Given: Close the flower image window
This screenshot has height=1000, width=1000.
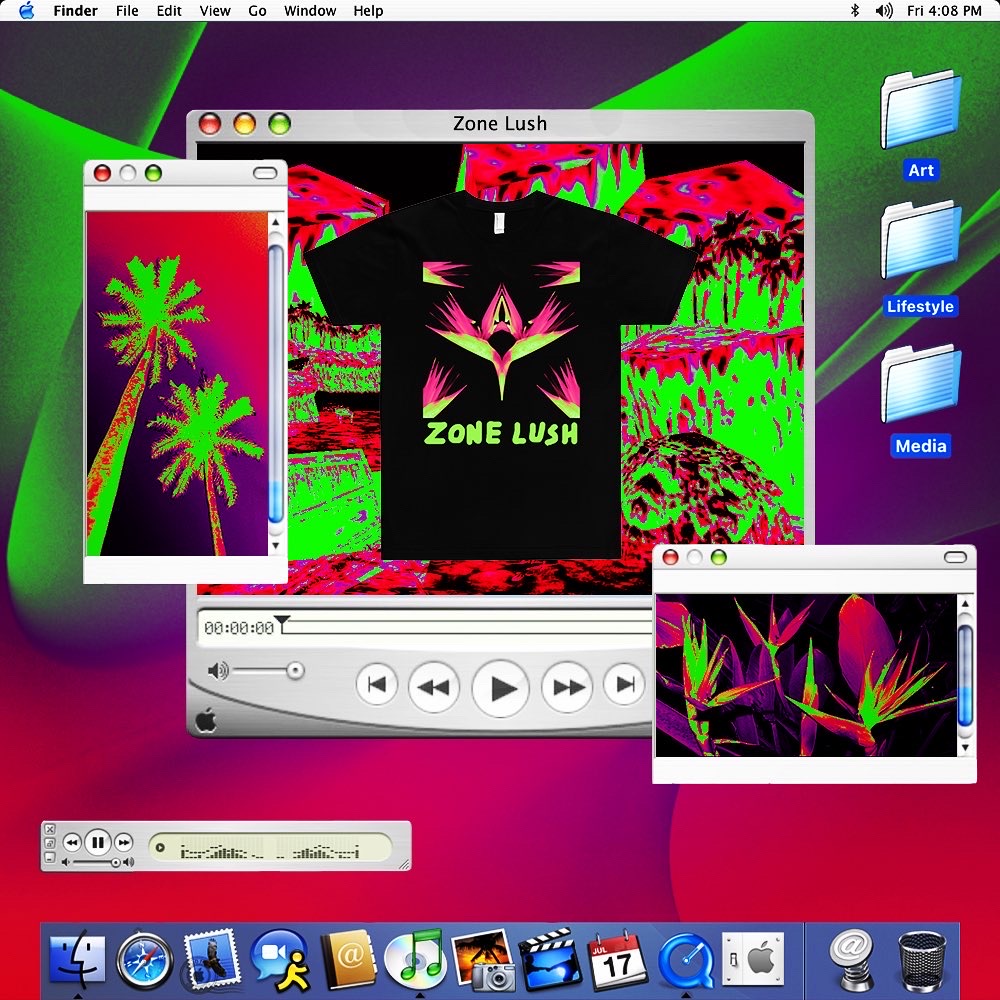Looking at the screenshot, I should pyautogui.click(x=670, y=557).
